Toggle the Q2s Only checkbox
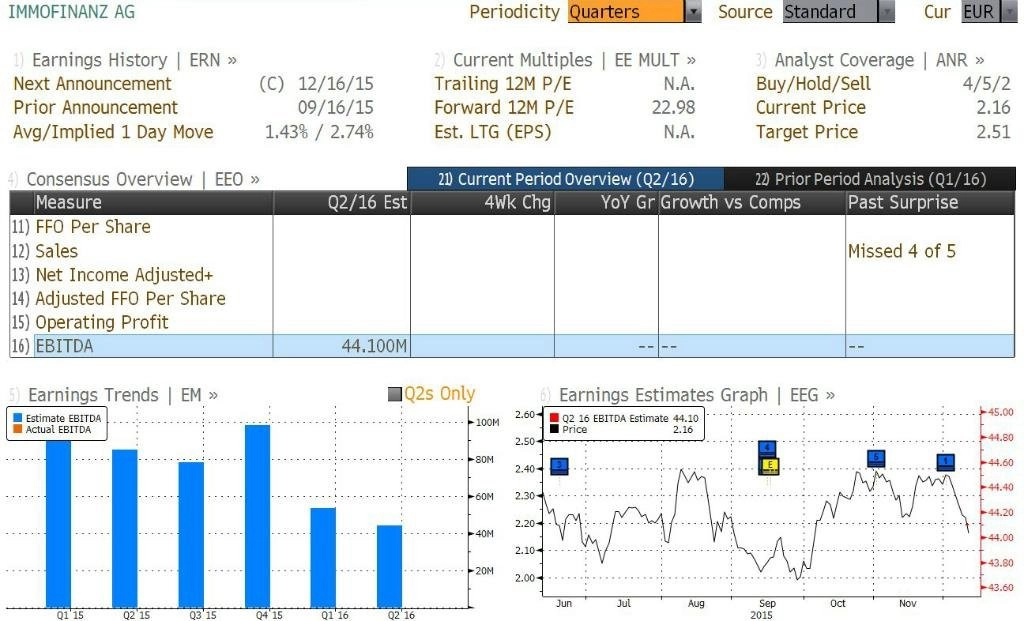Image resolution: width=1024 pixels, height=621 pixels. (x=394, y=394)
